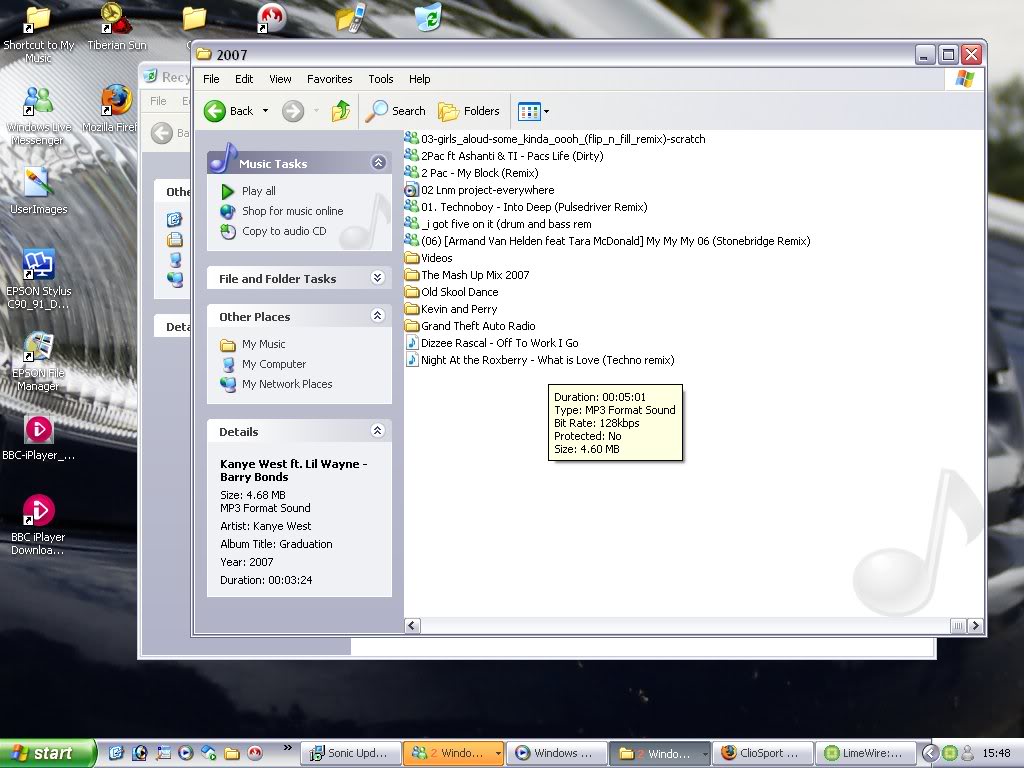Click Copy to audio CD link
This screenshot has width=1024, height=768.
click(284, 231)
